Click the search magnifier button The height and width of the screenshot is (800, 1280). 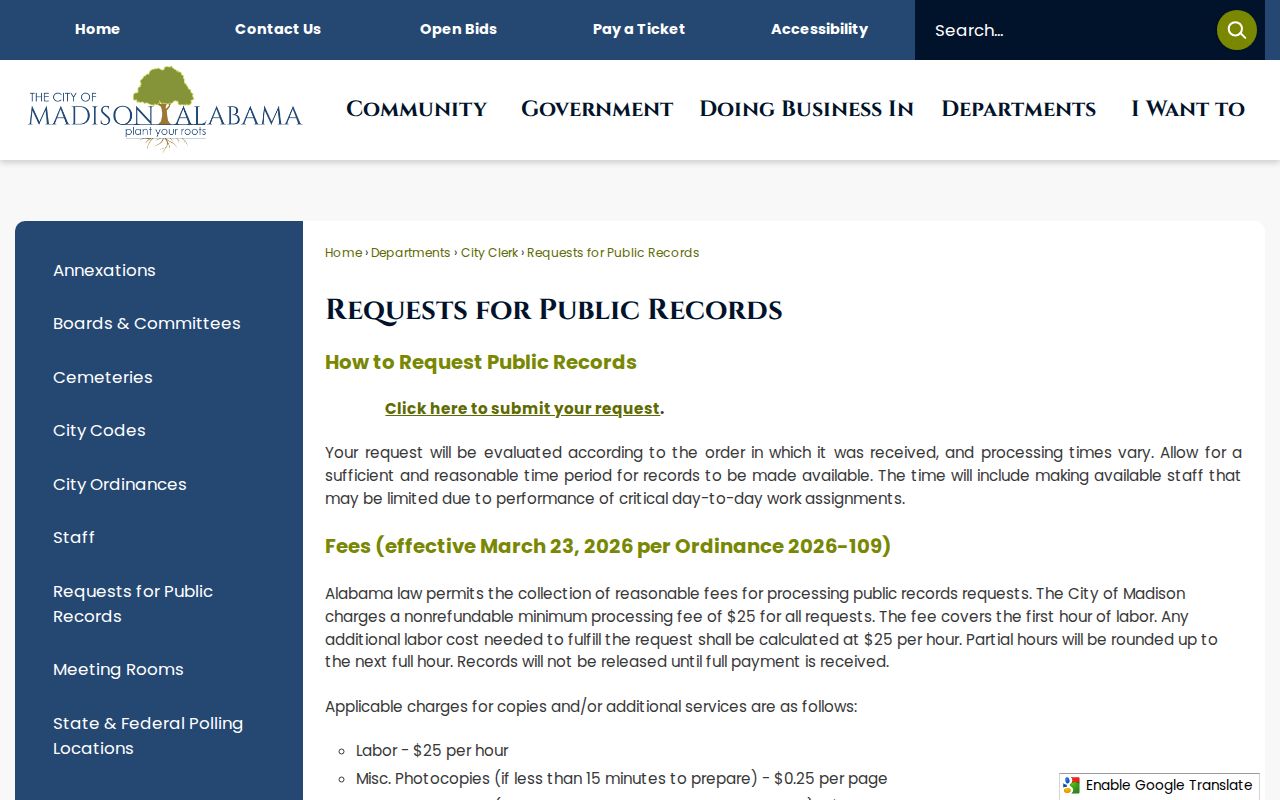click(1236, 30)
